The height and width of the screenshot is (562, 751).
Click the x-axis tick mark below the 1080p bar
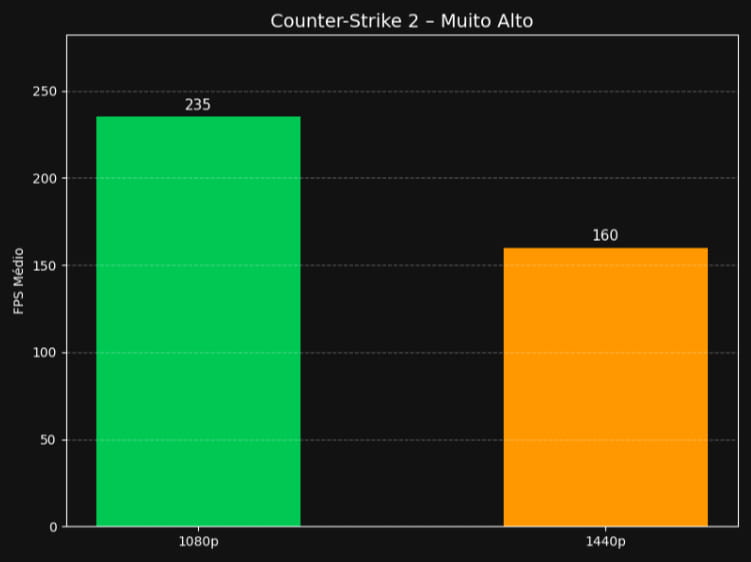tap(198, 529)
